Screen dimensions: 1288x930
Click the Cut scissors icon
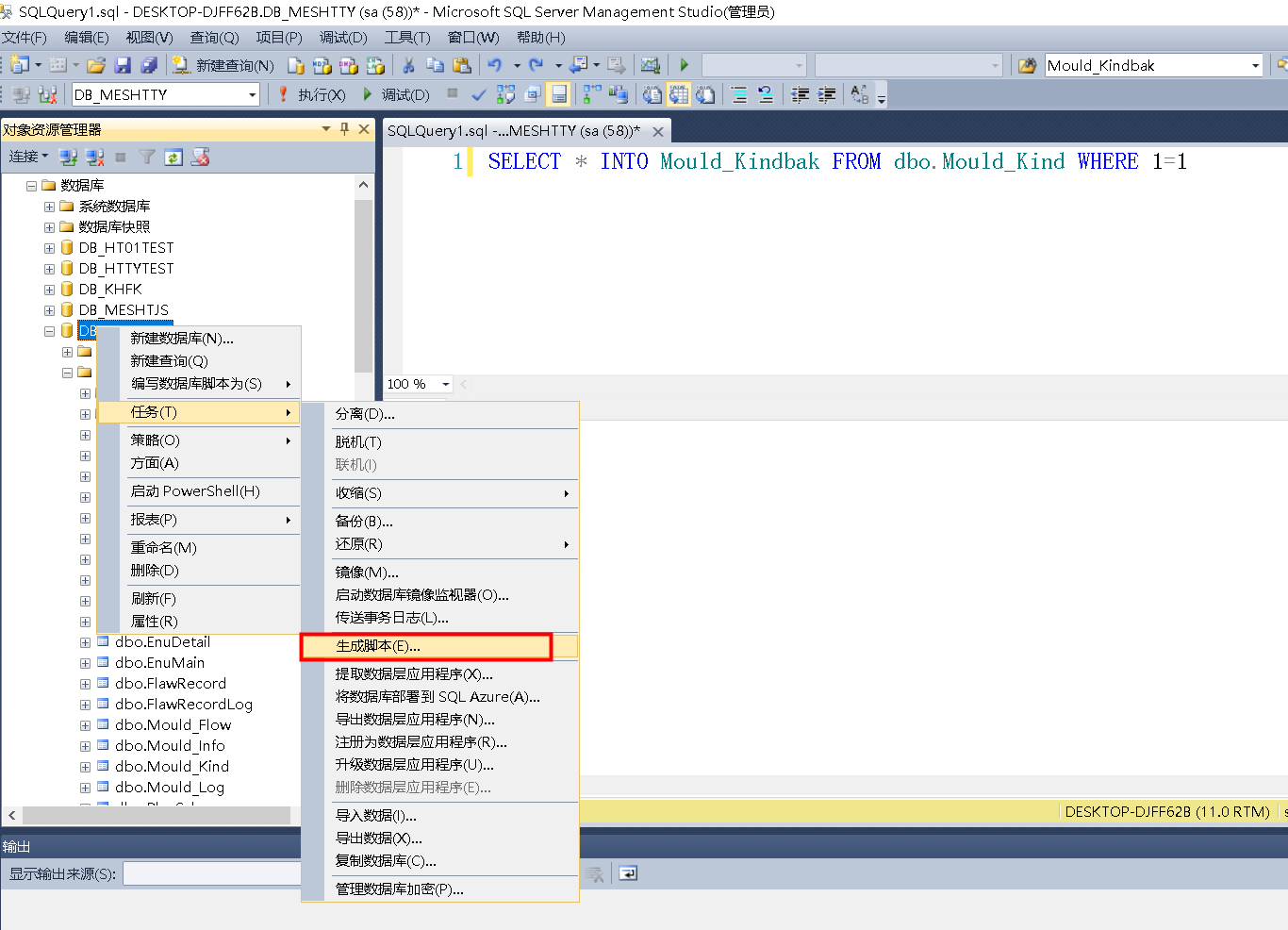(408, 65)
